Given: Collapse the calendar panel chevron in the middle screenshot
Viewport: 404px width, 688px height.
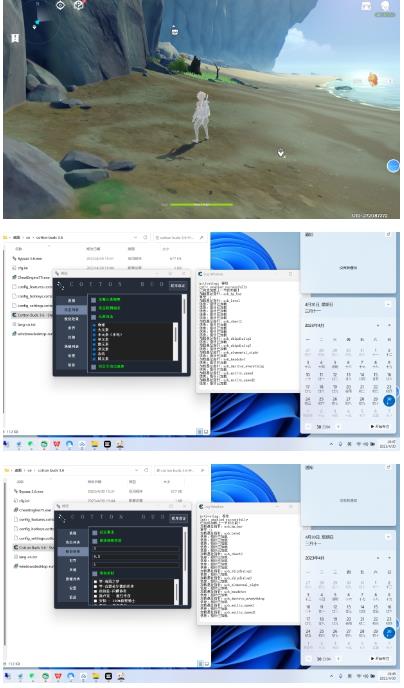Looking at the screenshot, I should pyautogui.click(x=388, y=304).
